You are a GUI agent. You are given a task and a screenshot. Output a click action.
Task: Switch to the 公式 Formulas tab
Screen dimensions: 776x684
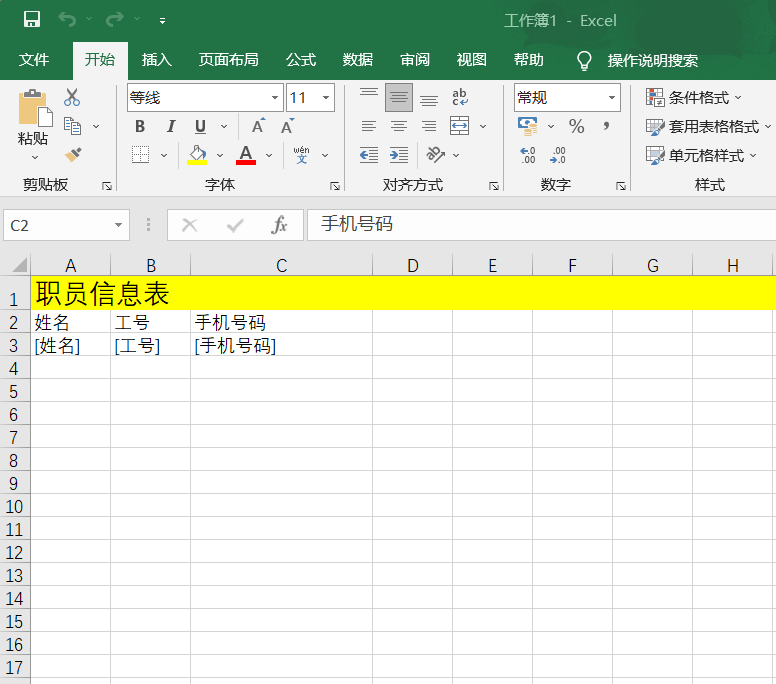301,60
